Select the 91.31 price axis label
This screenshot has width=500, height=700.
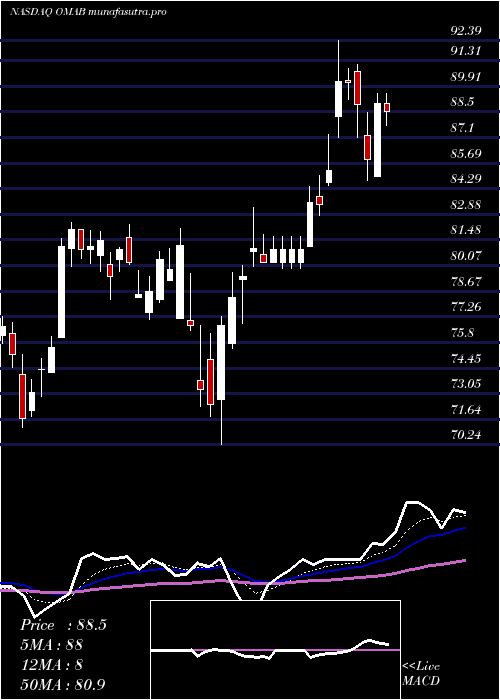(x=466, y=50)
